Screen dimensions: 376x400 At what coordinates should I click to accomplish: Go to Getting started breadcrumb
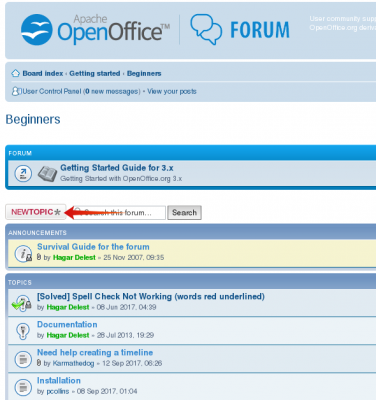[95, 73]
